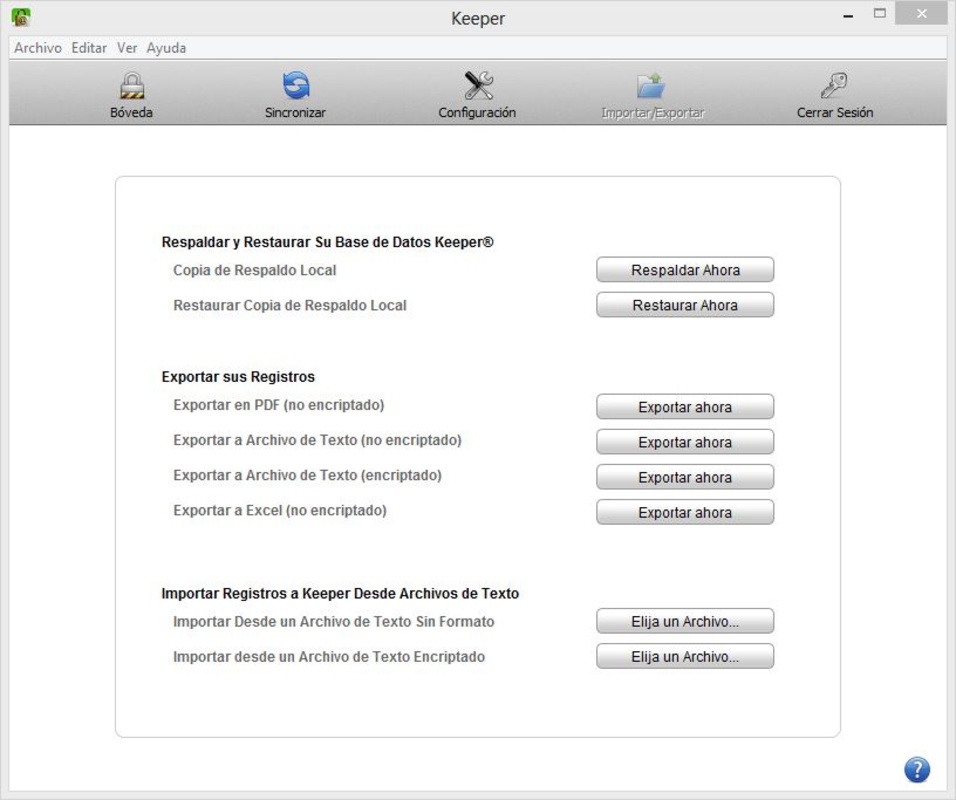956x800 pixels.
Task: Click 'Exportar a Excel (no encriptado)' text
Action: pos(280,510)
